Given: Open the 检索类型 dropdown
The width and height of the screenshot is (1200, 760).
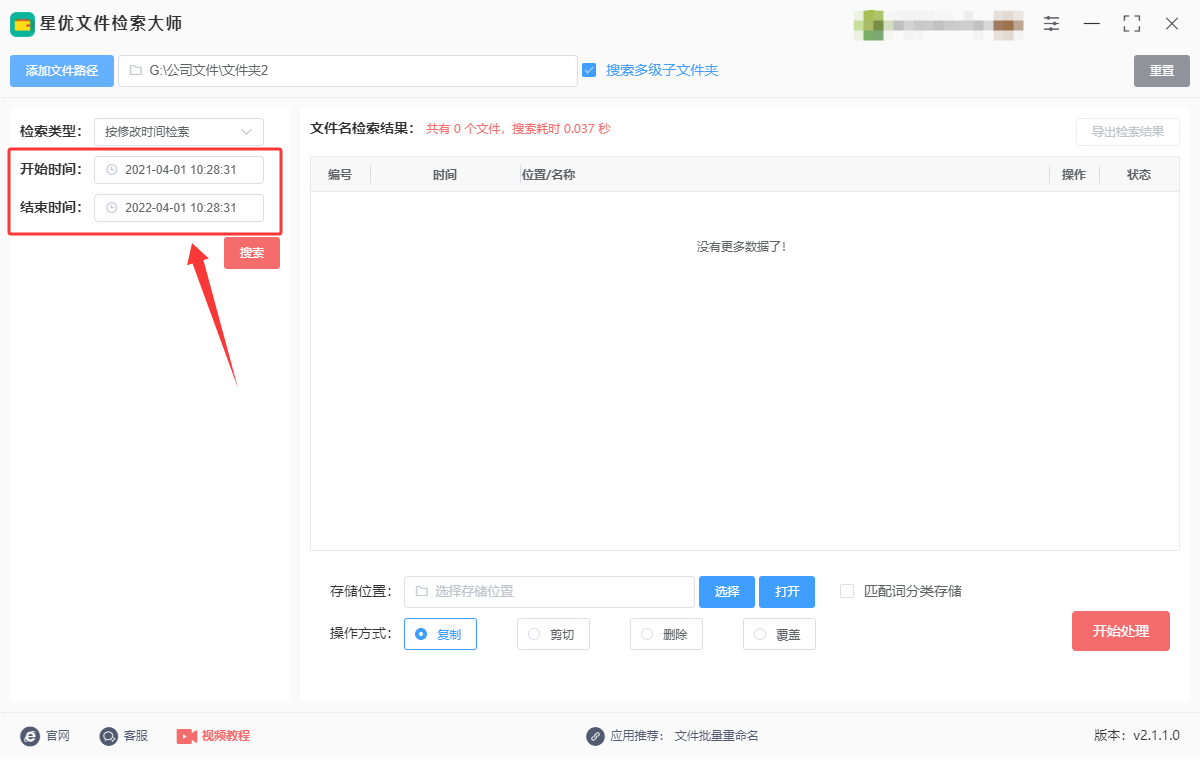Looking at the screenshot, I should [x=179, y=132].
